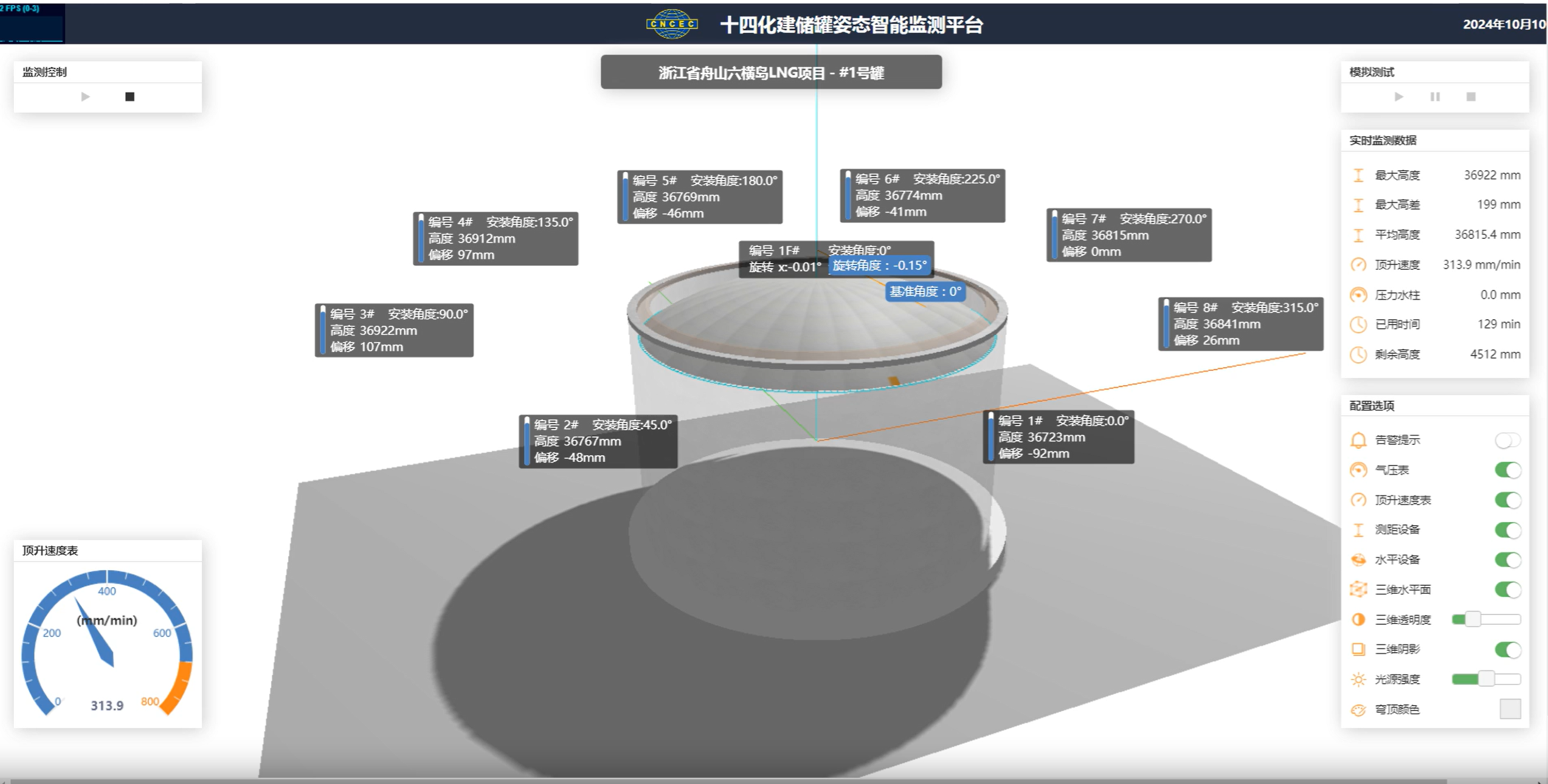Click the play icon in 模拟测试 panel
Viewport: 1548px width, 784px height.
pyautogui.click(x=1399, y=97)
